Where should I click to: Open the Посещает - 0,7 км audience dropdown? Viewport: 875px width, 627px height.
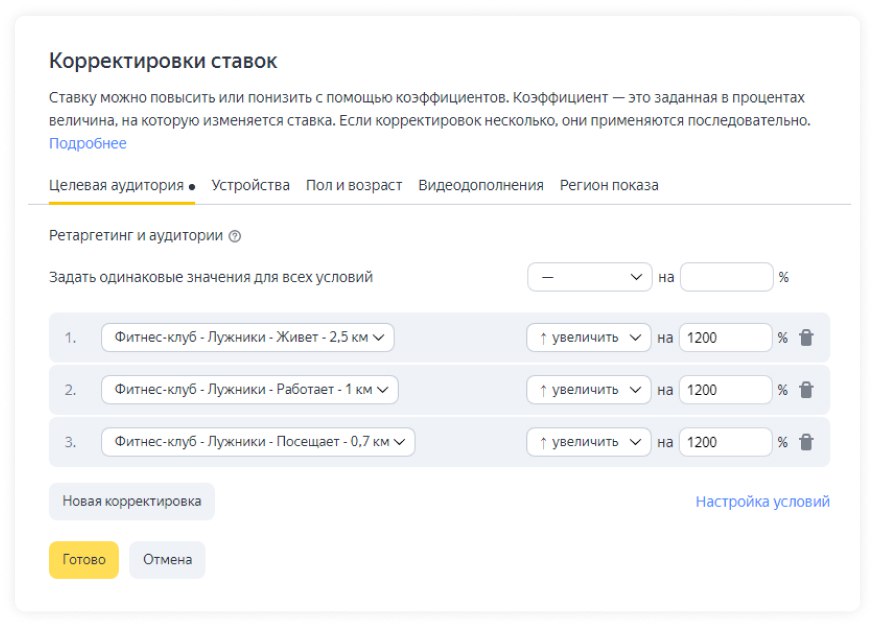(x=258, y=442)
